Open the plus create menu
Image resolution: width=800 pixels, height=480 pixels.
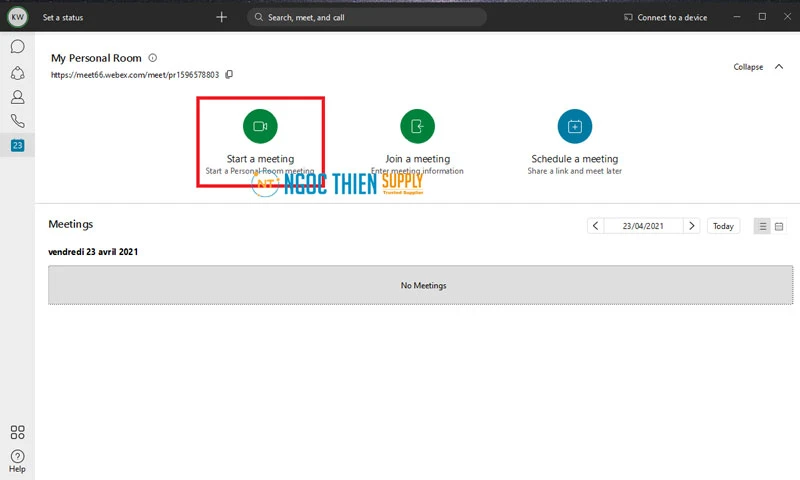point(221,17)
